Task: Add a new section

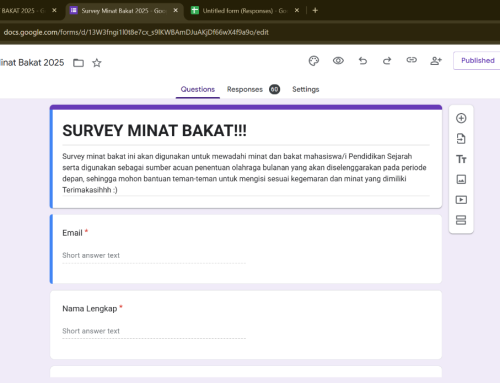Action: pos(461,220)
